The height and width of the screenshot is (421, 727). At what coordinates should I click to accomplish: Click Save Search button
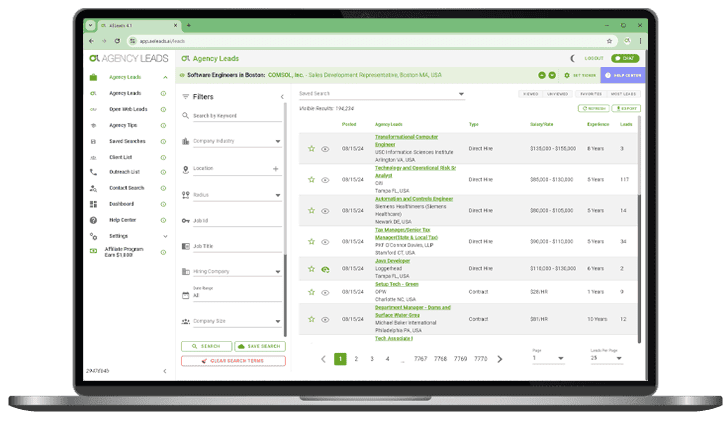point(260,346)
